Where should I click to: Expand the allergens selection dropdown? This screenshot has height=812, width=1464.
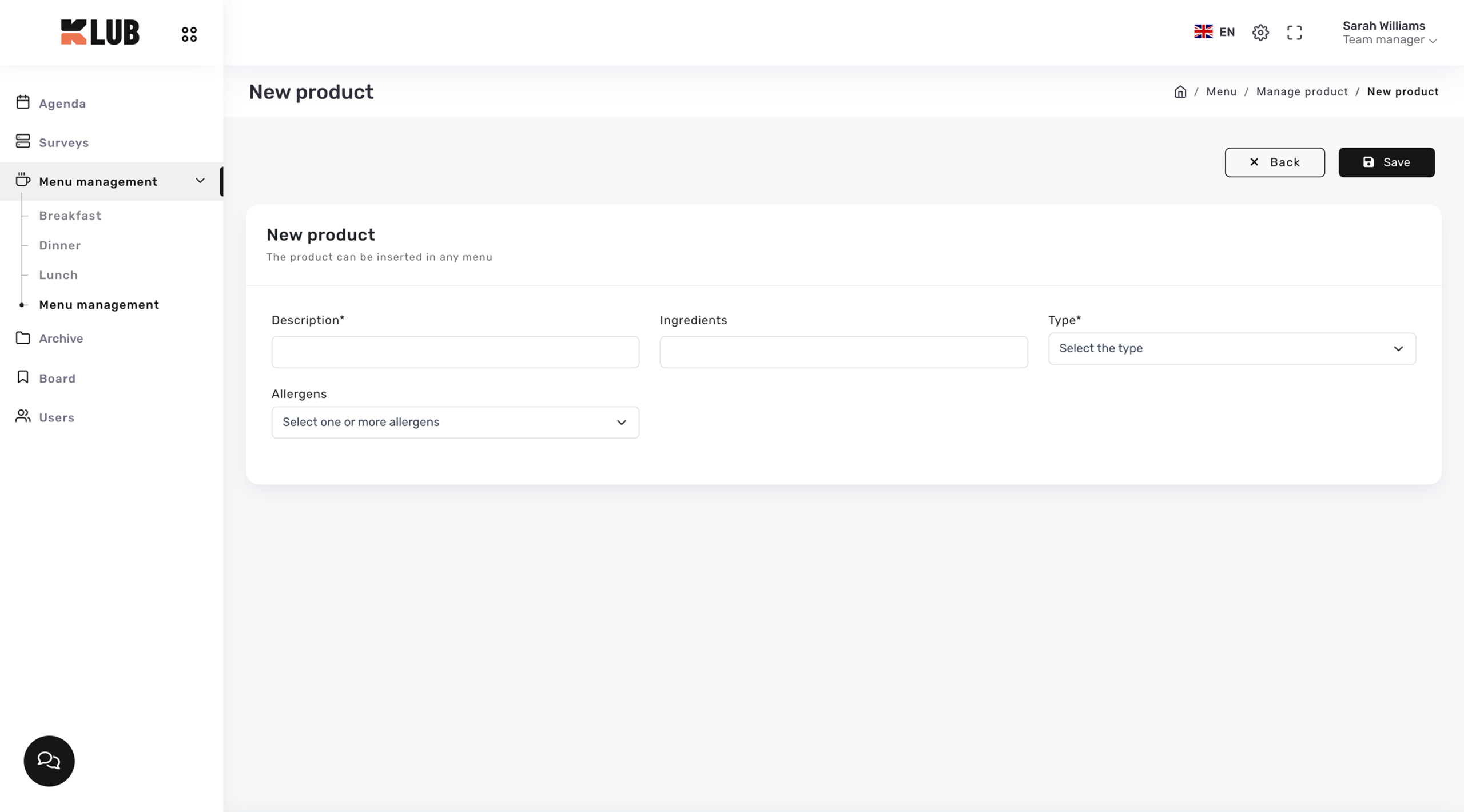click(x=455, y=422)
